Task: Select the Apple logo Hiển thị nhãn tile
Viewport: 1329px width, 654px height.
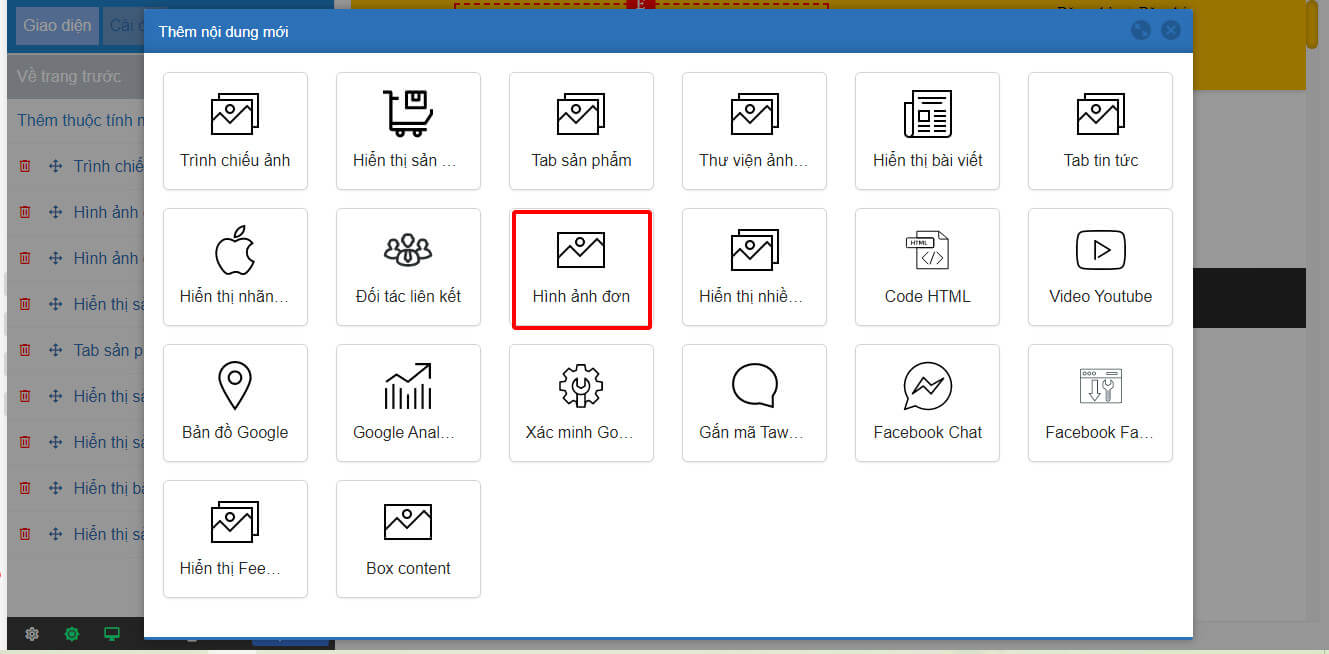Action: coord(235,267)
